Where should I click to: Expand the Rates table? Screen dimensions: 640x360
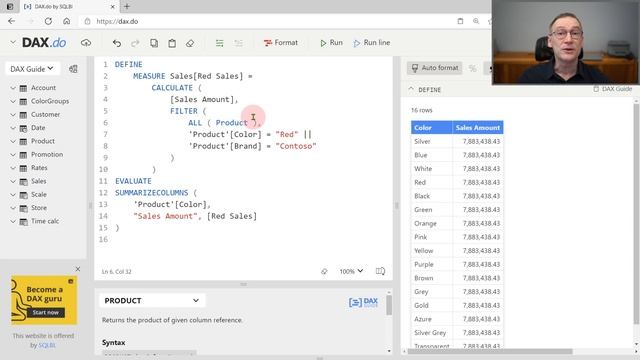tap(13, 168)
